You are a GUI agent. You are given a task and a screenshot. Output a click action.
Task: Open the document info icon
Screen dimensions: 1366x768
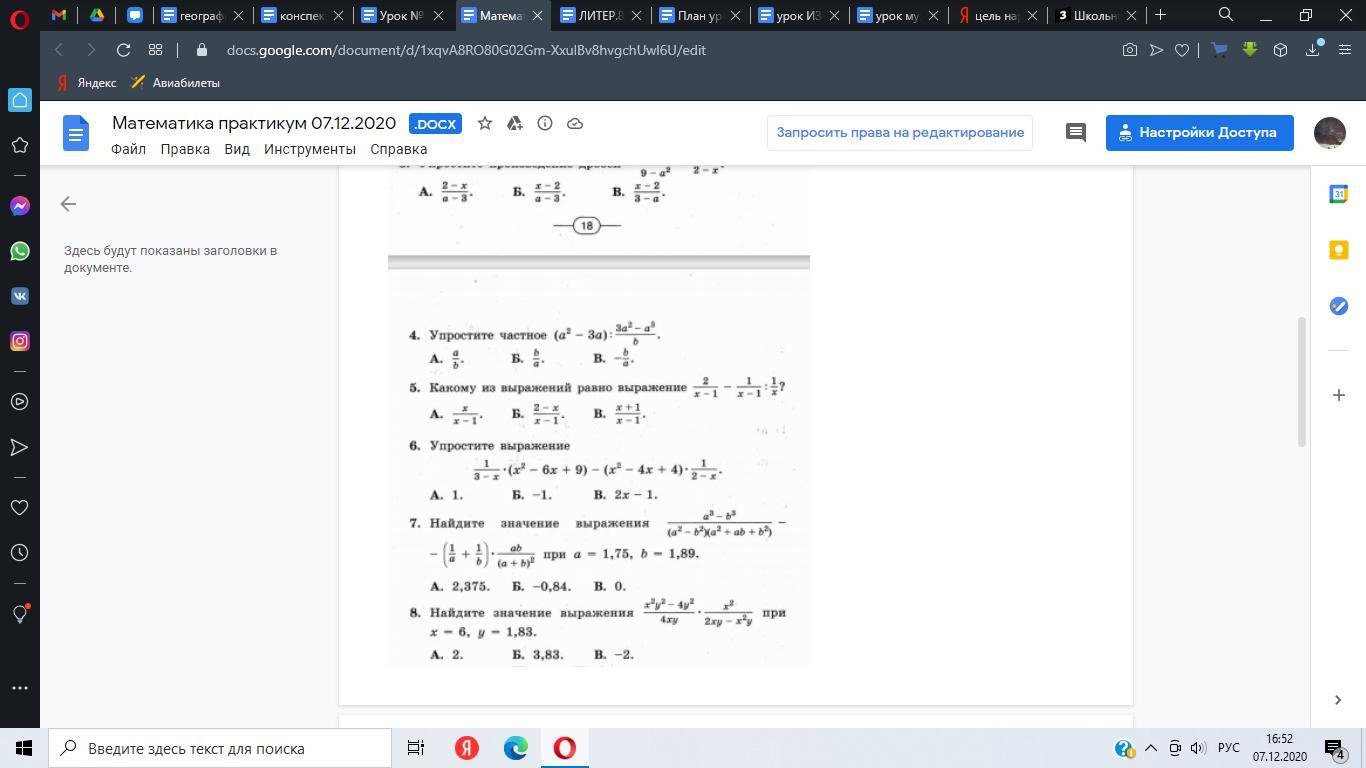pos(545,123)
